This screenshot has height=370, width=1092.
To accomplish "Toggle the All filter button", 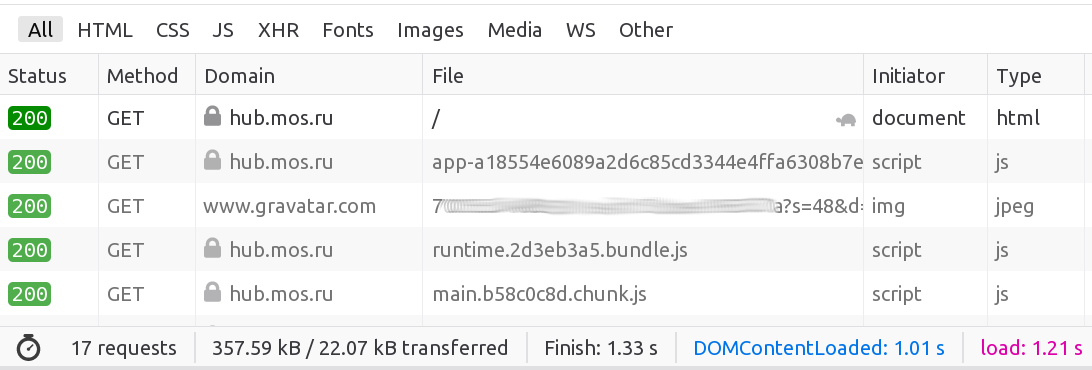I will click(40, 30).
